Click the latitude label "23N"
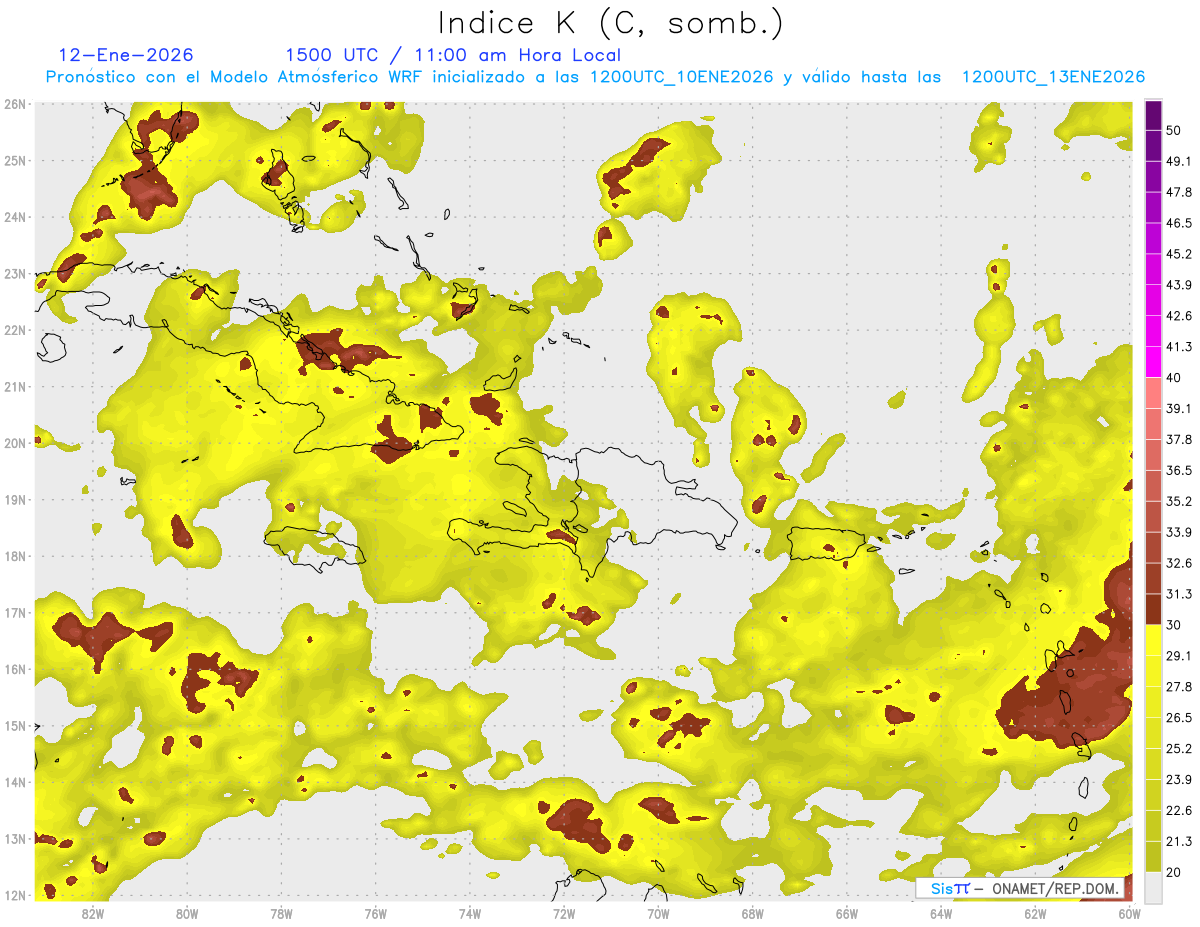 (x=15, y=274)
